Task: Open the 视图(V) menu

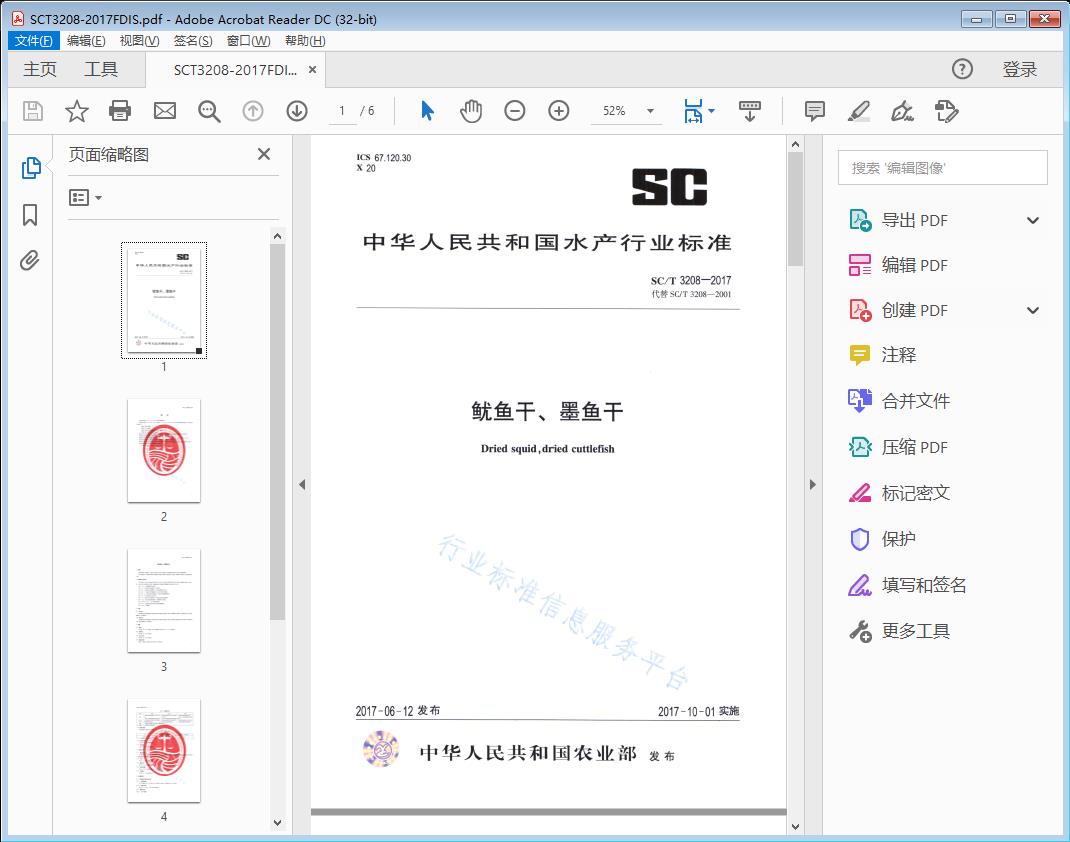Action: [x=139, y=41]
